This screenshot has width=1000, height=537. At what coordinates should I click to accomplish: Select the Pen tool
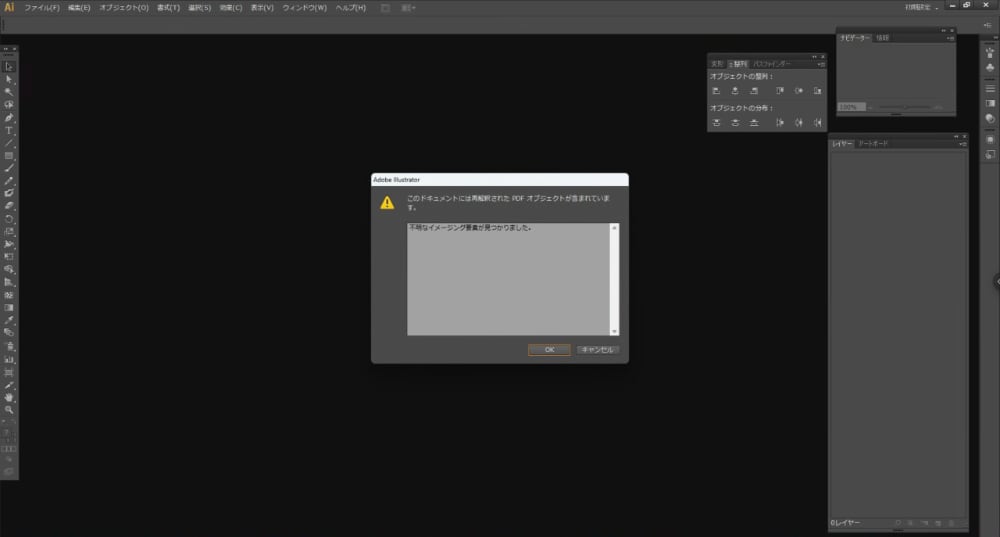(9, 117)
